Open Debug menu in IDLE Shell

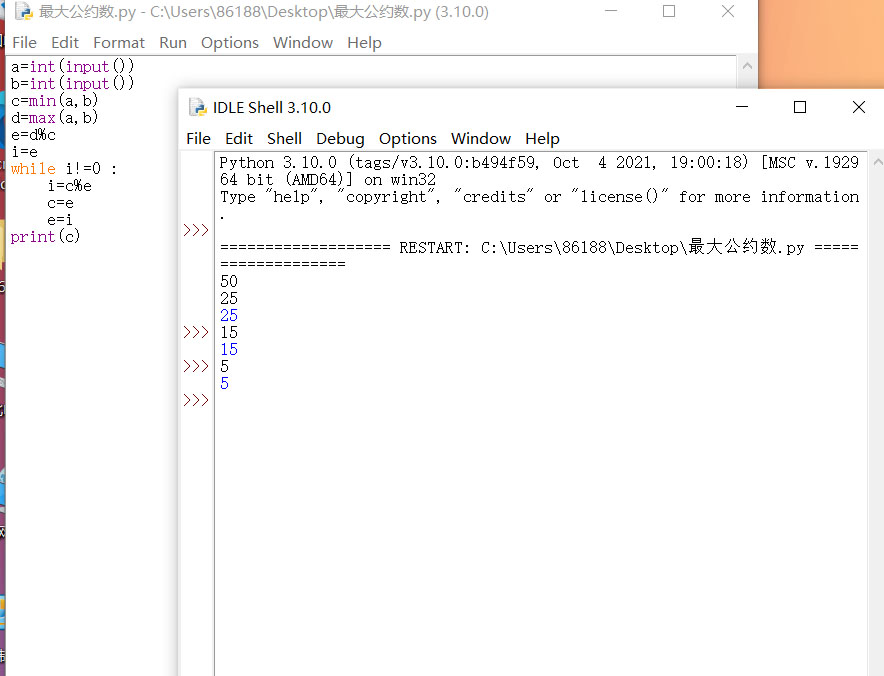tap(340, 139)
